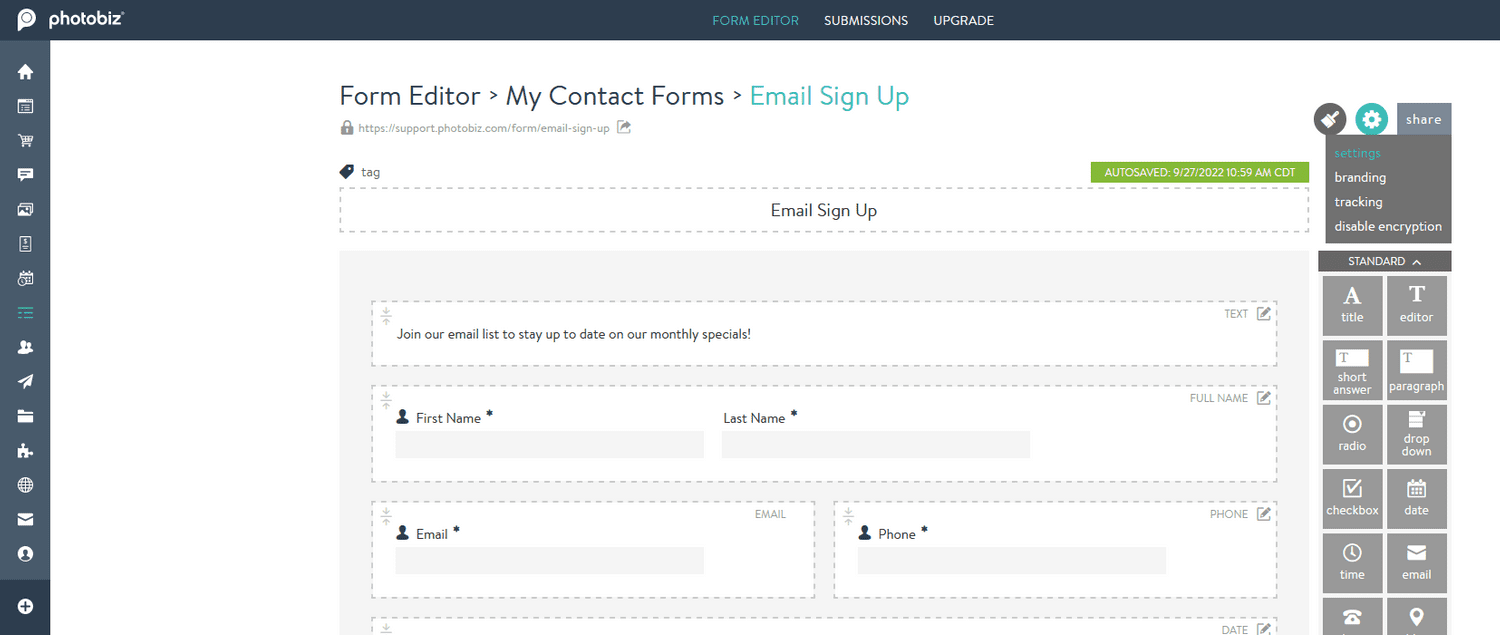
Task: Open the tag option above the form
Action: (x=360, y=171)
